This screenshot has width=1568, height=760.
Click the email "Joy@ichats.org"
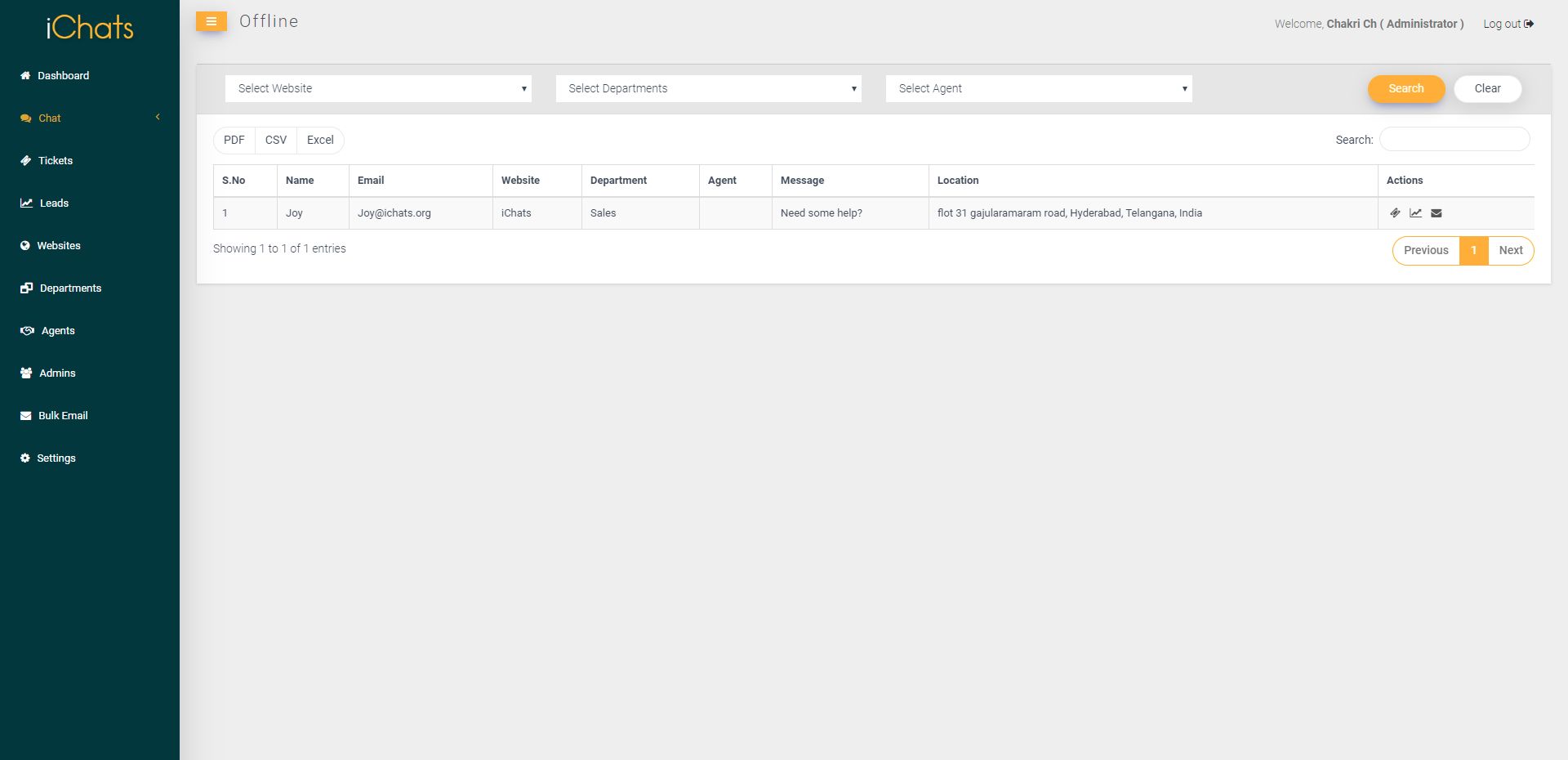[394, 213]
